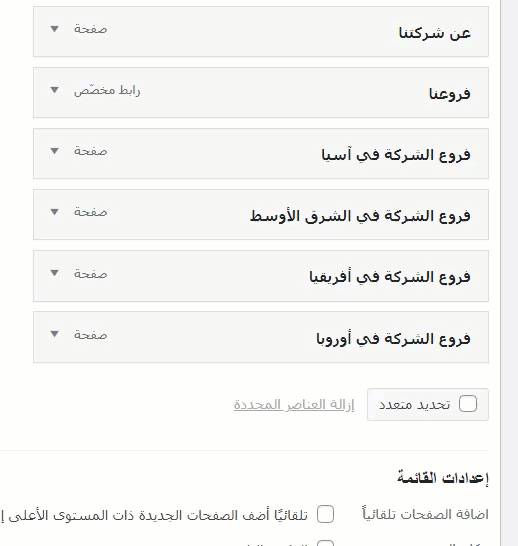Screen dimensions: 518x546
Task: Expand arrow for 'فروع الشركة في الشرق الأوسط'
Action: coord(54,212)
